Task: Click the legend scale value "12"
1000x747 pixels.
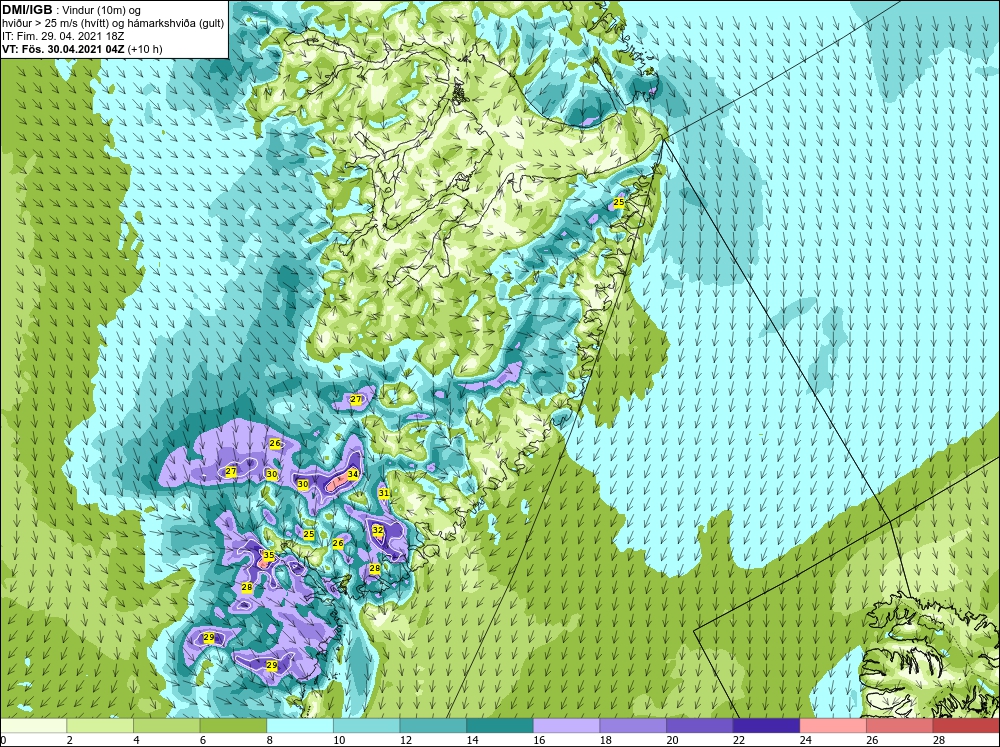Action: pos(405,740)
